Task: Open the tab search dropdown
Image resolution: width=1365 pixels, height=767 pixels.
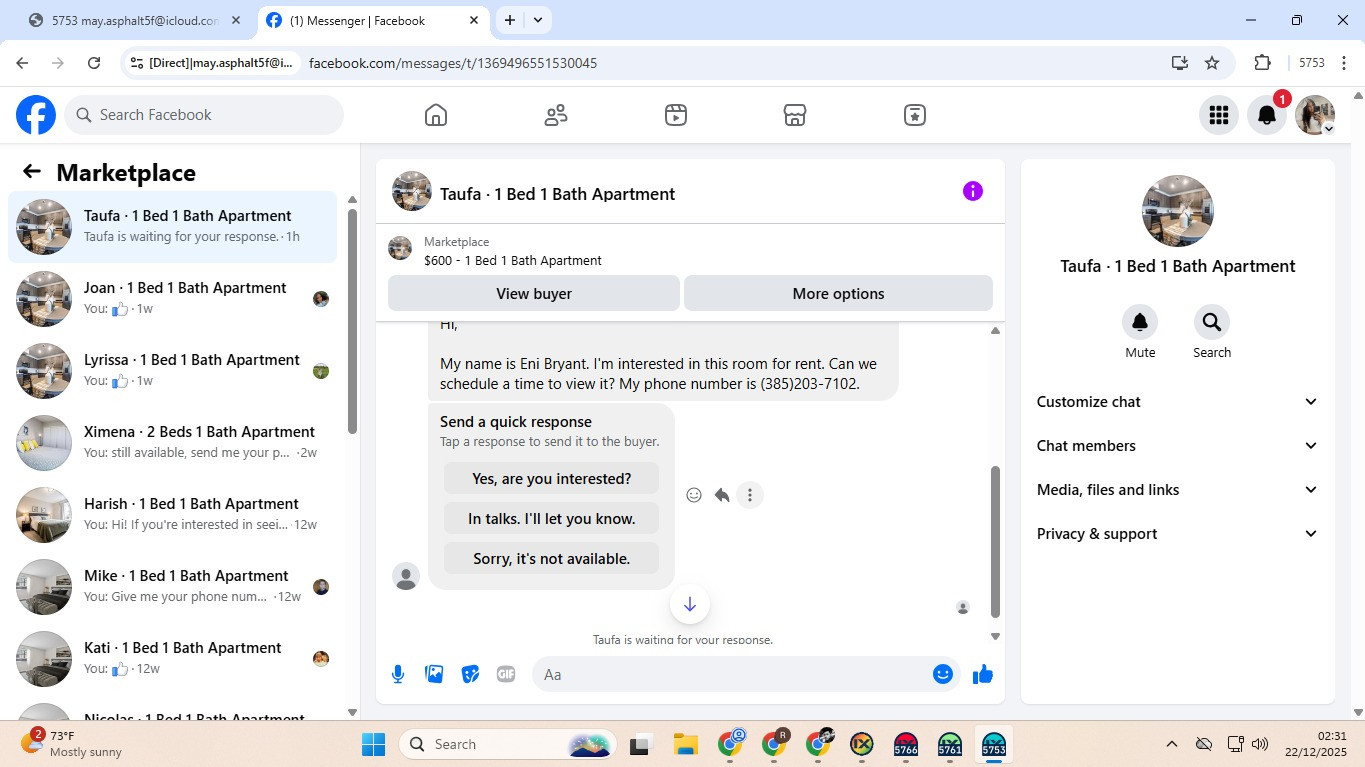Action: 538,20
